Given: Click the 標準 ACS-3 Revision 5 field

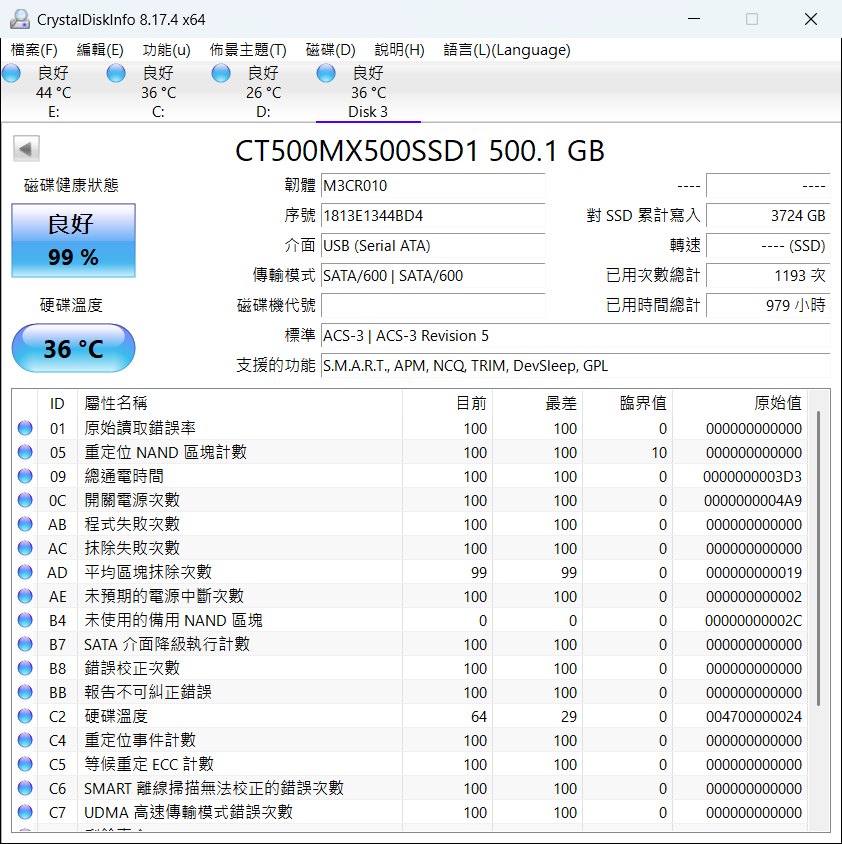Looking at the screenshot, I should 576,336.
